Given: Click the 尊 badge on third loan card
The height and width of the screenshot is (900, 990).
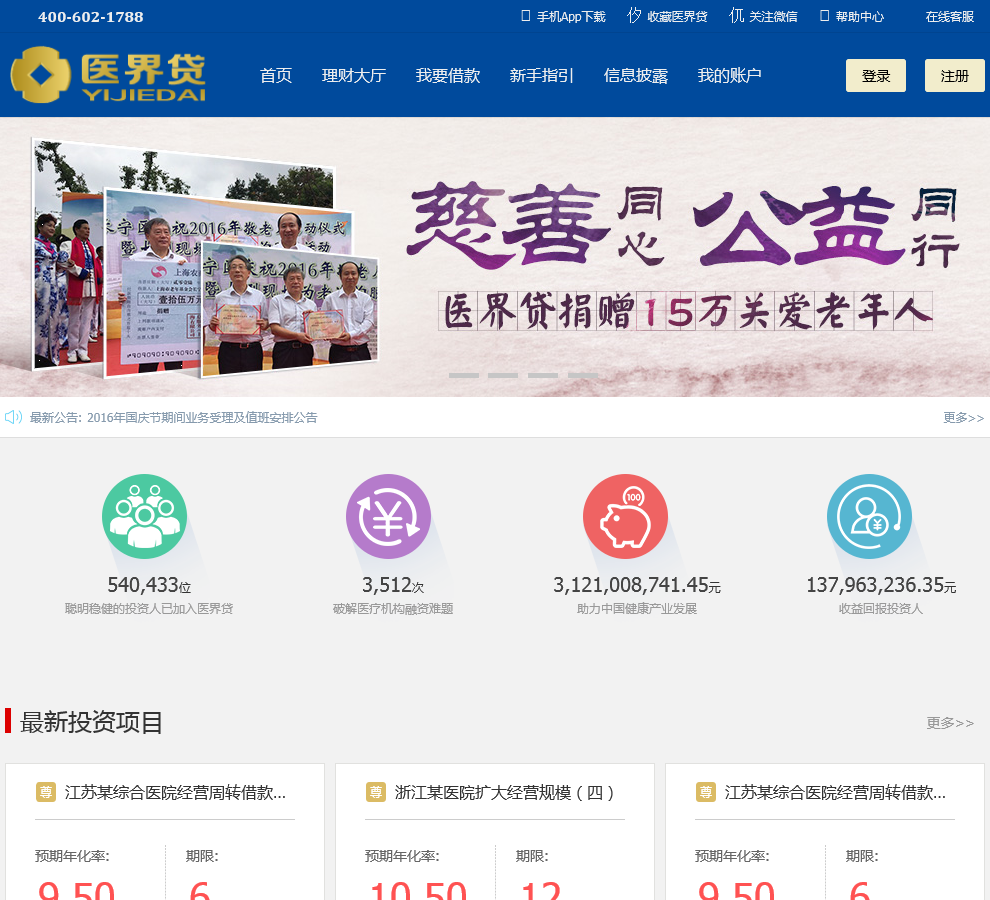Looking at the screenshot, I should 705,792.
